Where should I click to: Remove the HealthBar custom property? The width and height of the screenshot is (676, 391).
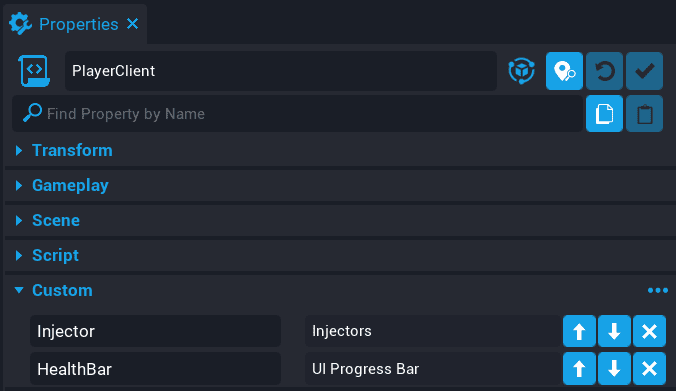(649, 369)
